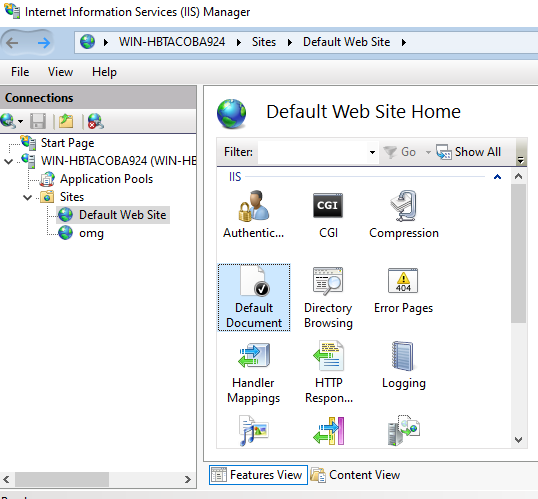Click the Connections pane horizontal scrollbar thumb
This screenshot has height=499, width=538.
[62, 479]
